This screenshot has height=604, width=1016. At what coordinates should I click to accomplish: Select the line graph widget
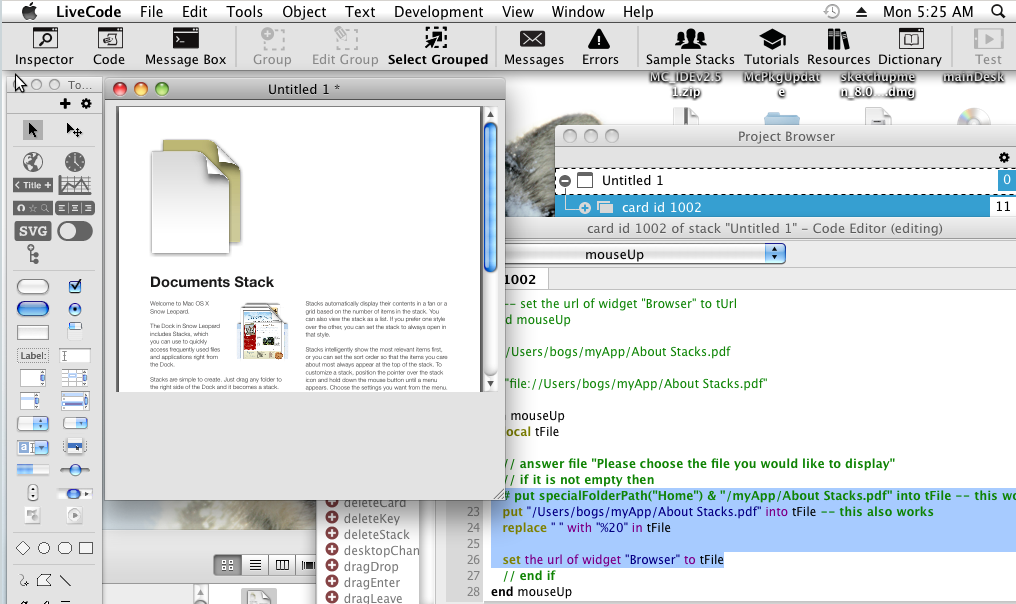(x=75, y=185)
